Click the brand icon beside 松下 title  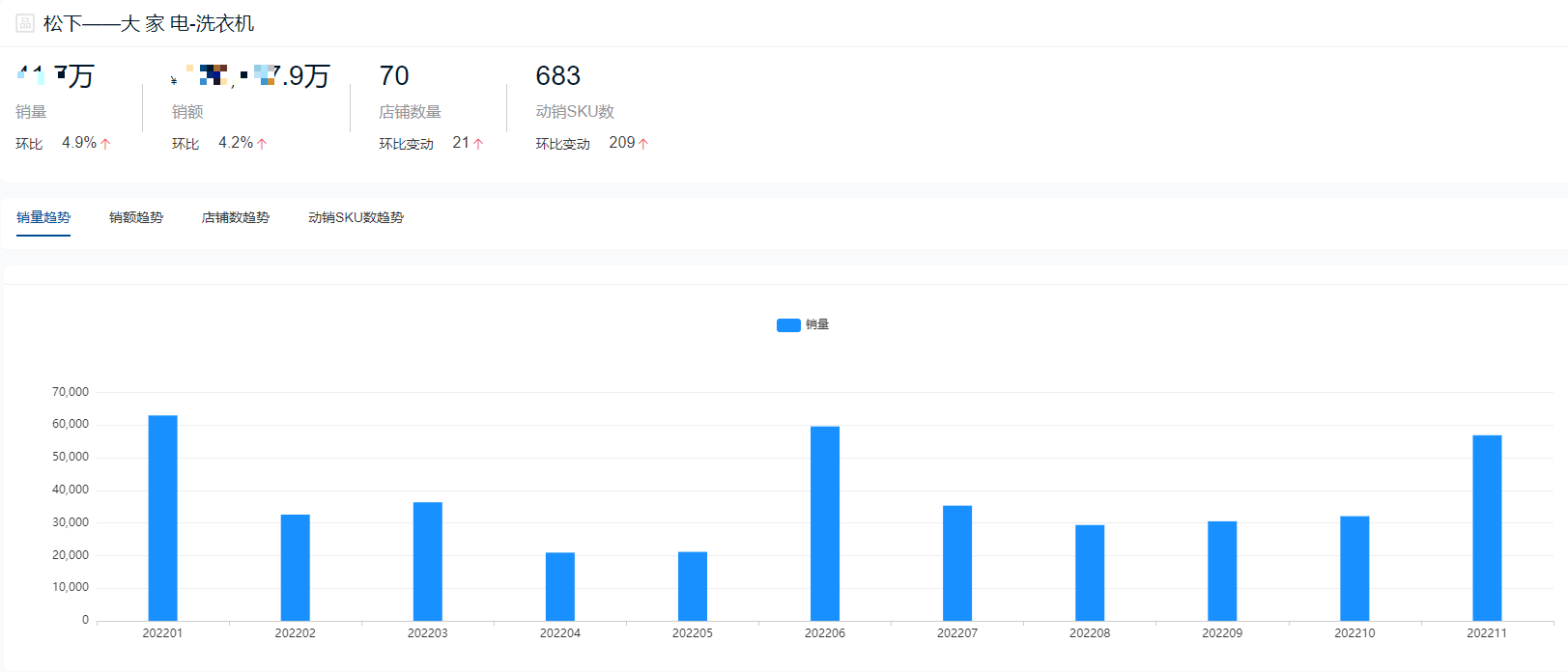25,23
